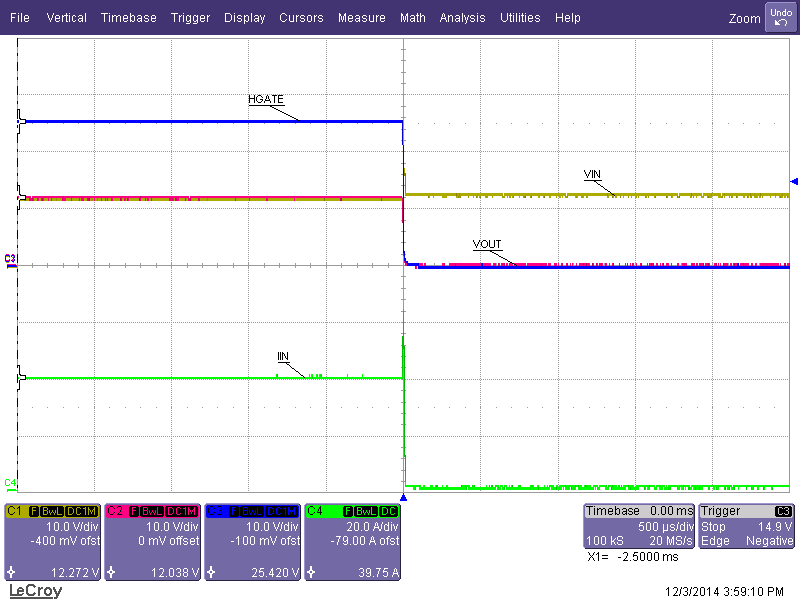Open the Edge trigger type selector
Screen dimensions: 800x600
pos(716,541)
